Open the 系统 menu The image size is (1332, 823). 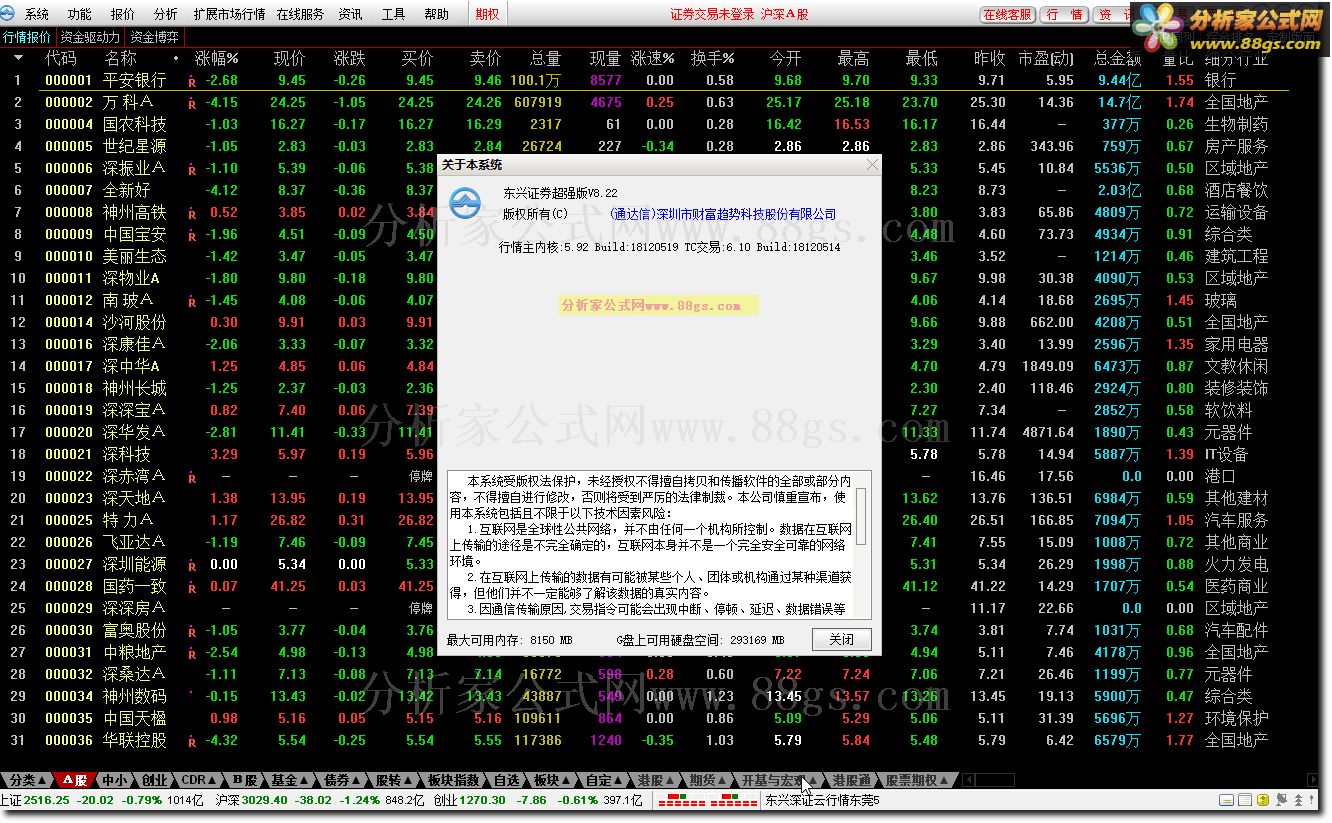coord(37,14)
